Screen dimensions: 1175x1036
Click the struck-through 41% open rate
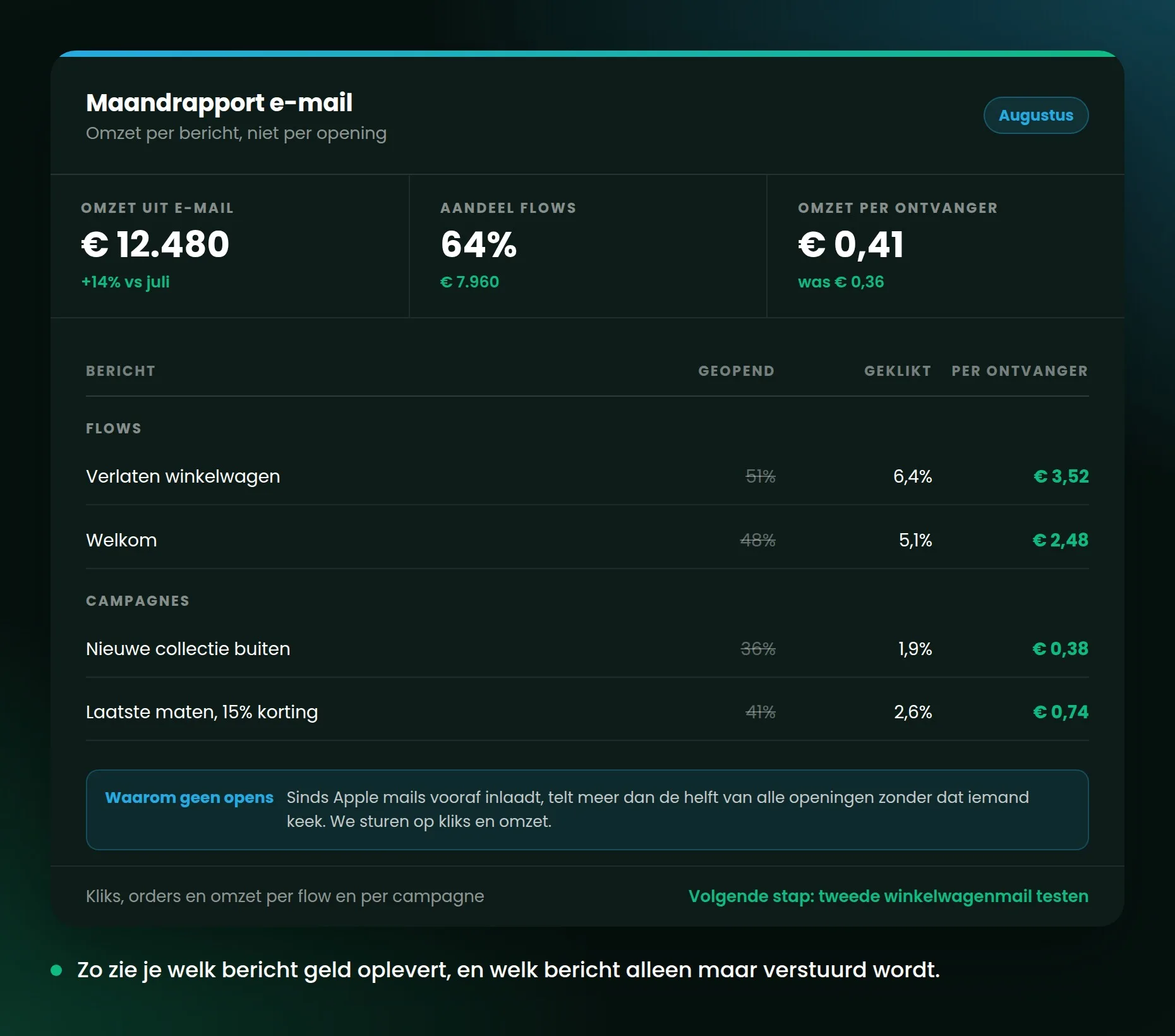(761, 712)
